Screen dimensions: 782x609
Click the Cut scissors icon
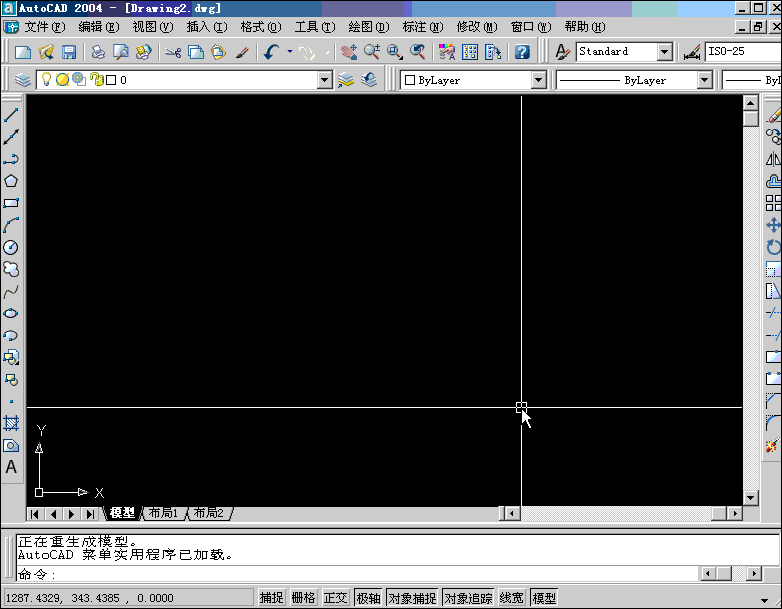(173, 52)
